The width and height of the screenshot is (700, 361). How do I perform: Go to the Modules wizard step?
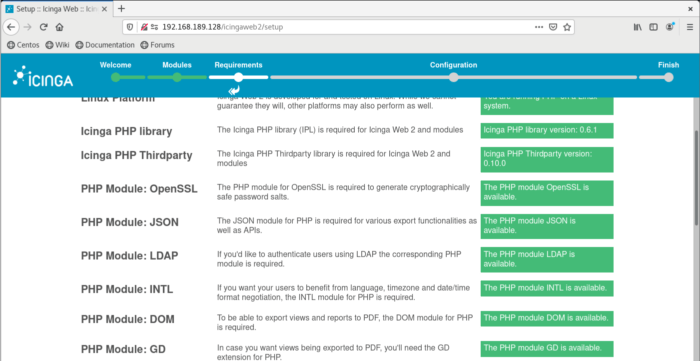(x=177, y=65)
